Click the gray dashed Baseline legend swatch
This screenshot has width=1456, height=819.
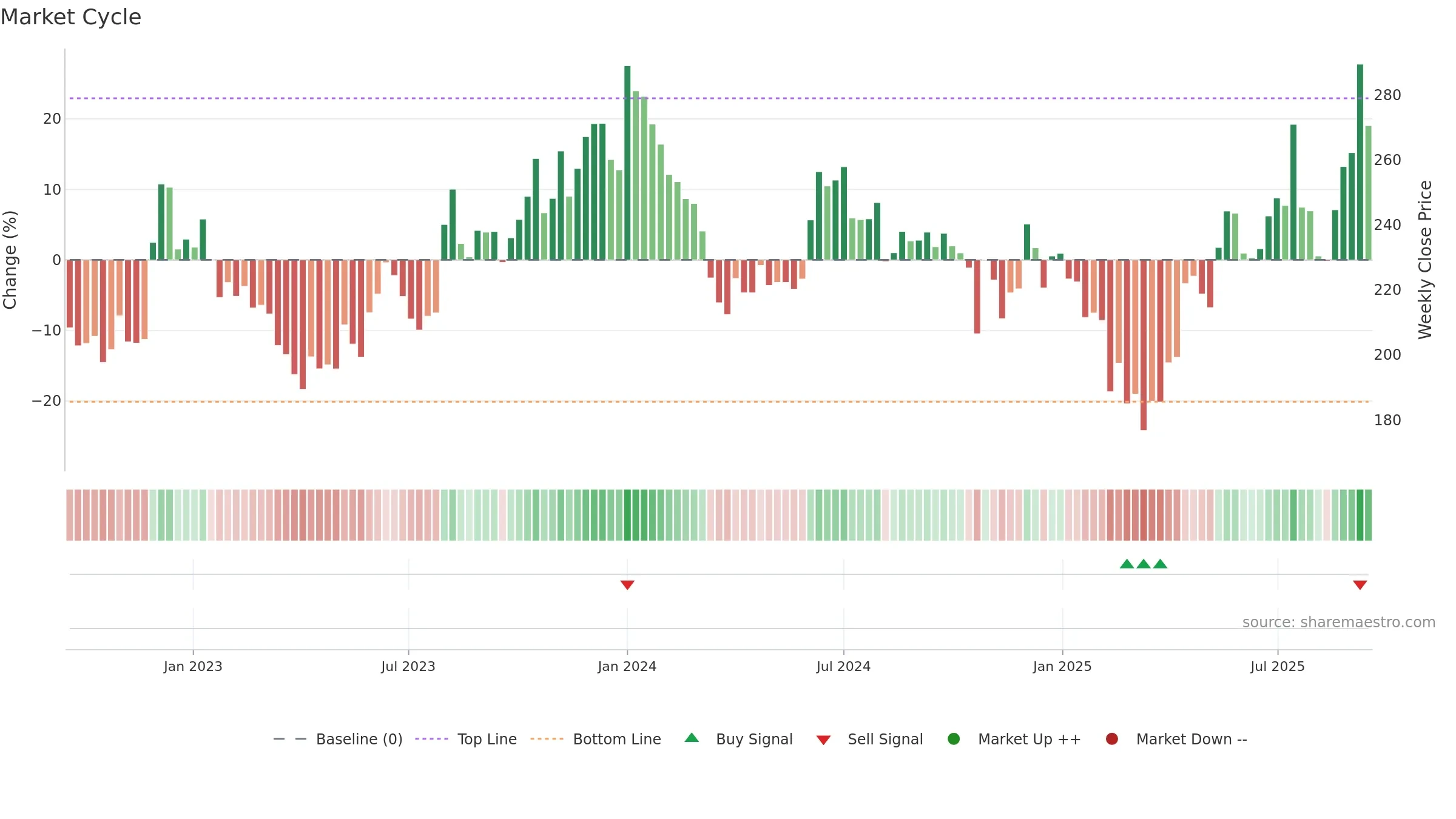(x=289, y=739)
